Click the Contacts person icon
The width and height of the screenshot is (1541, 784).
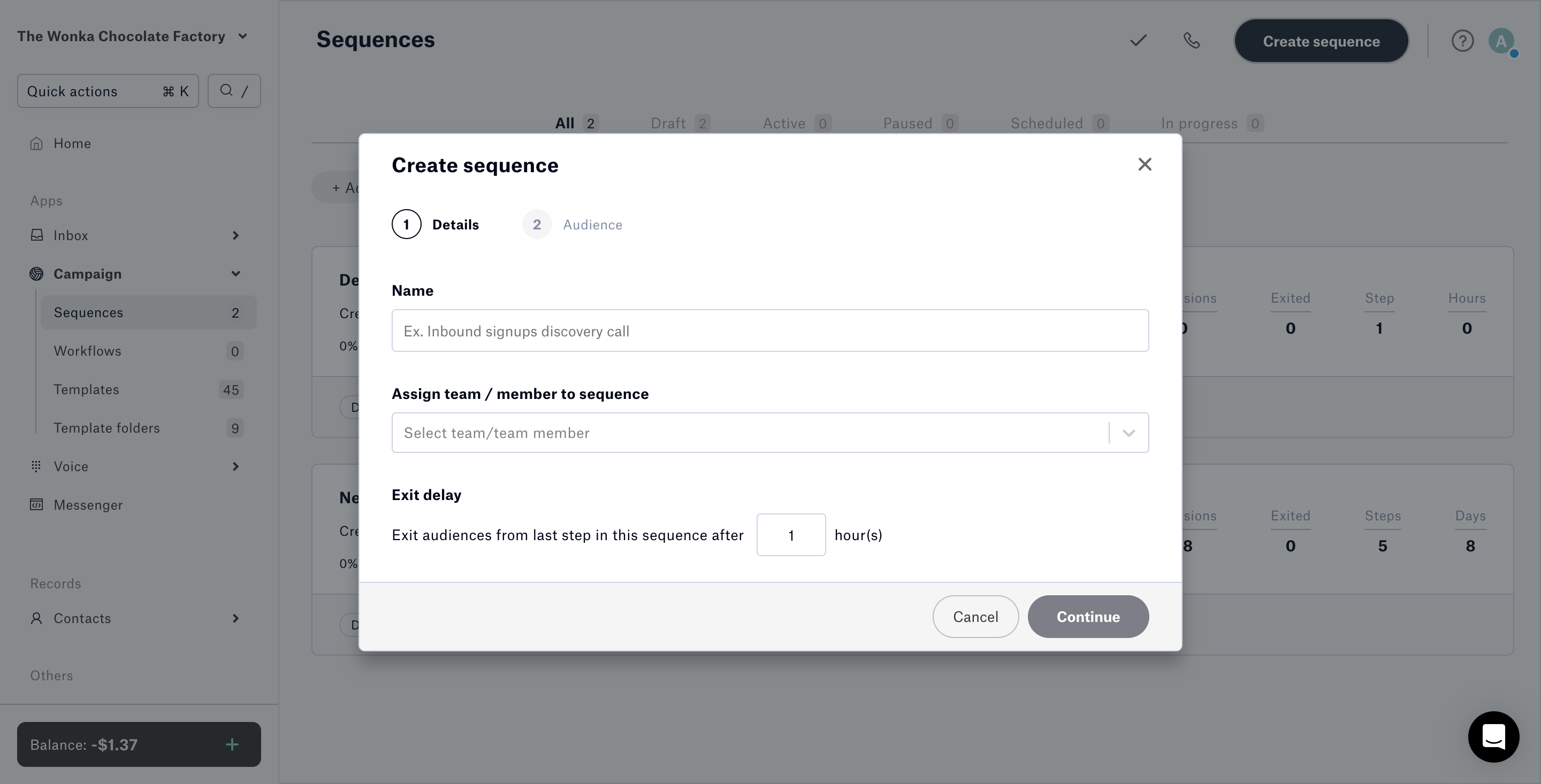[x=36, y=618]
